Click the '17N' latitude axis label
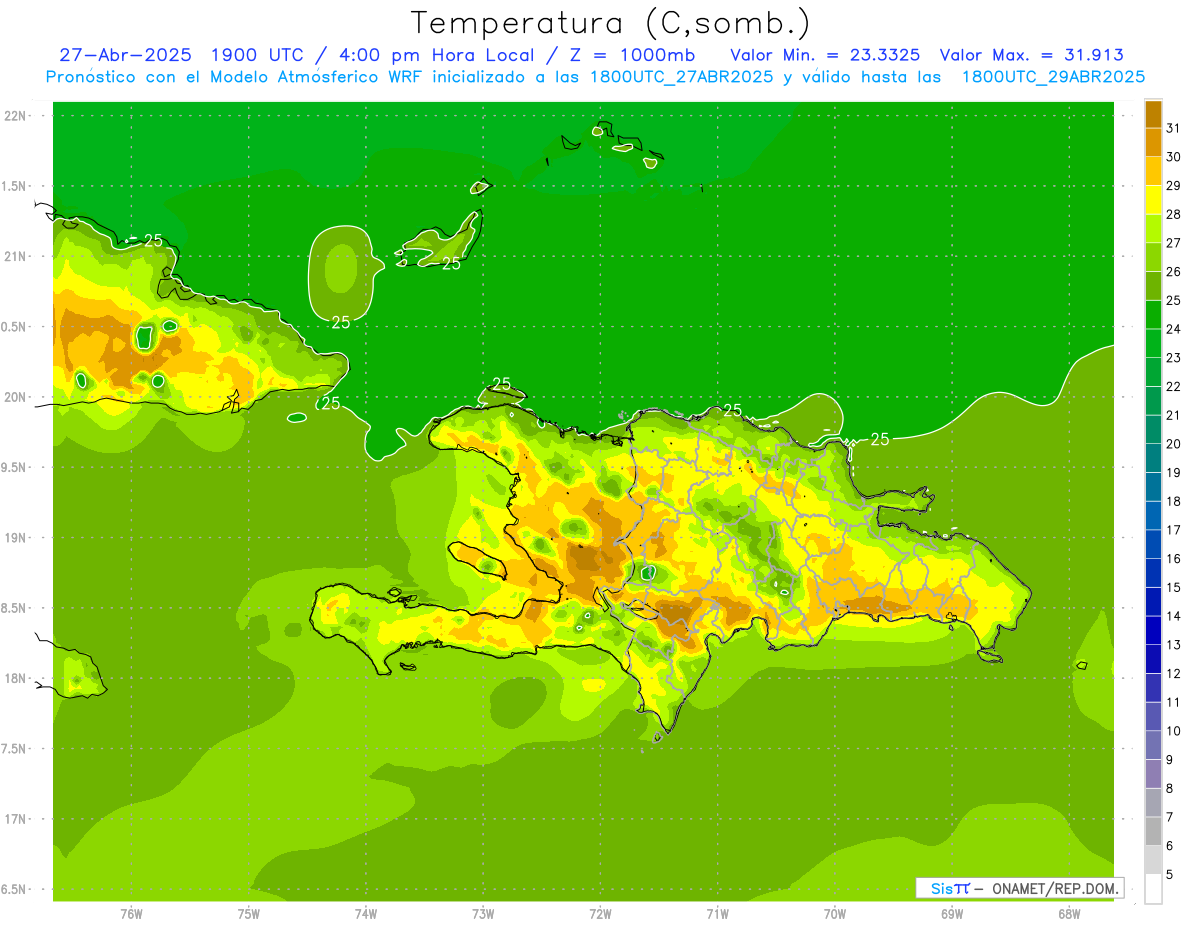Image resolution: width=1200 pixels, height=927 pixels. (17, 820)
